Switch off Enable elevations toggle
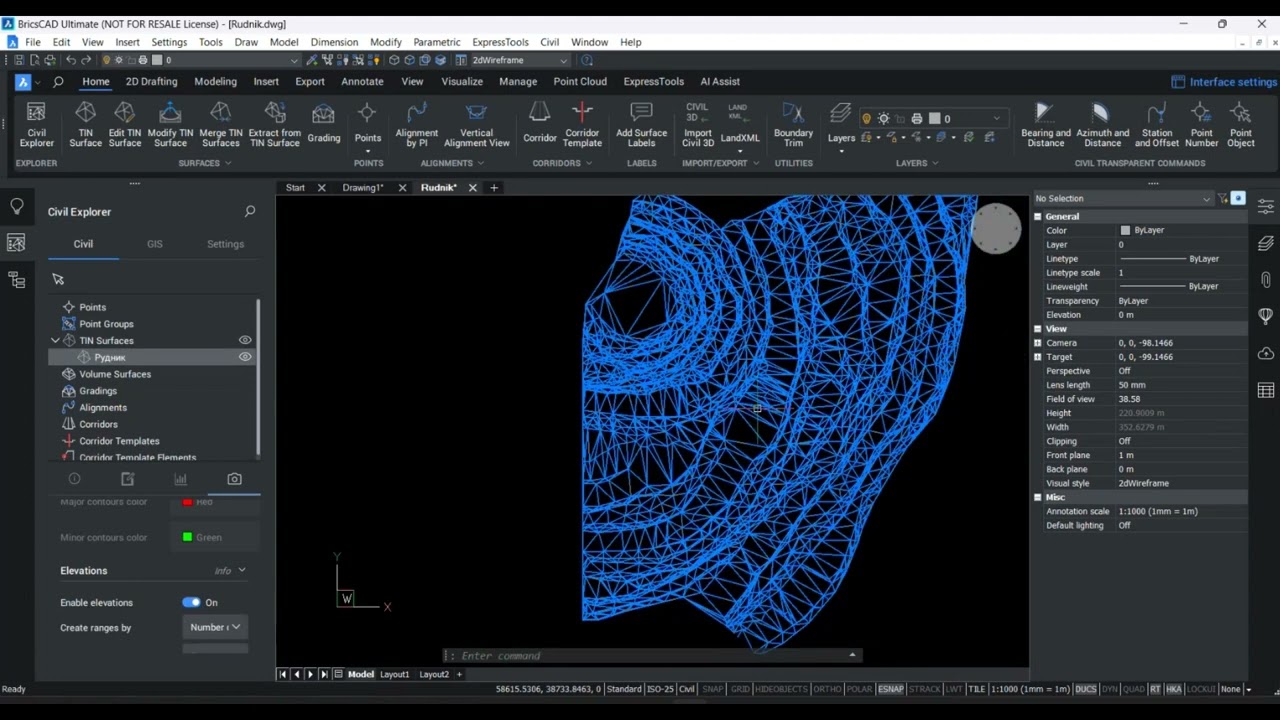1280x720 pixels. point(191,602)
